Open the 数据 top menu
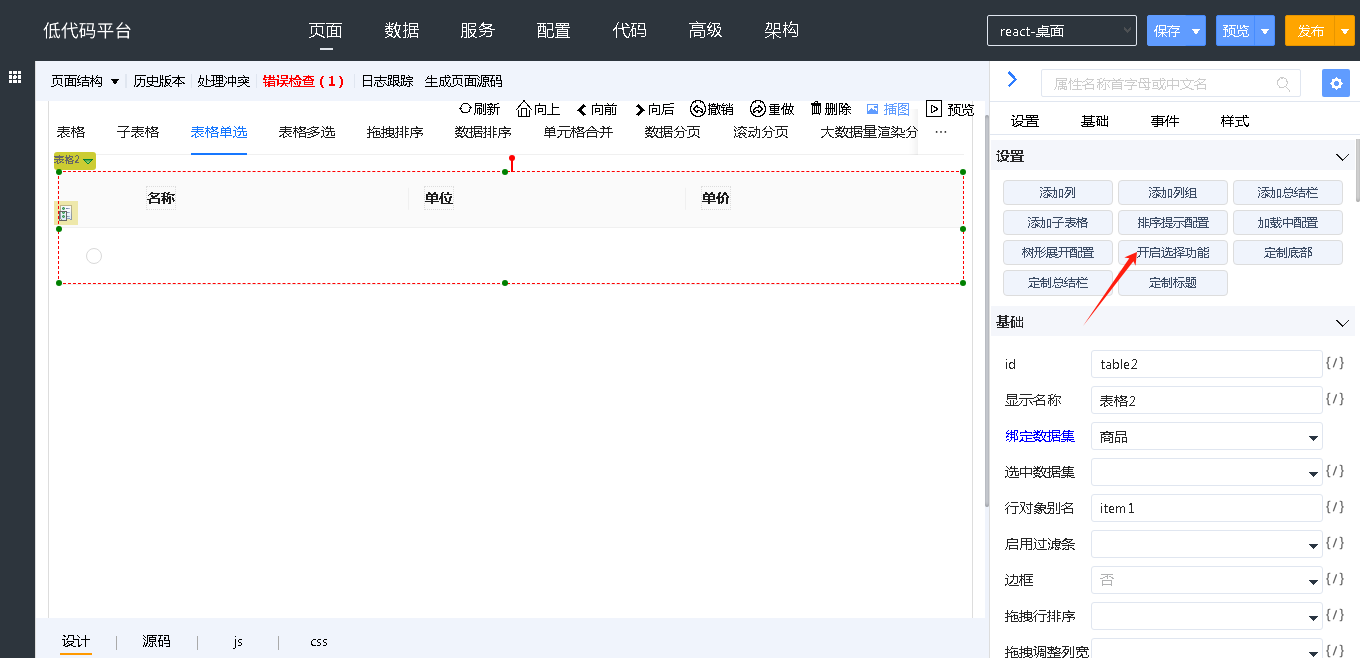1360x658 pixels. click(x=402, y=31)
